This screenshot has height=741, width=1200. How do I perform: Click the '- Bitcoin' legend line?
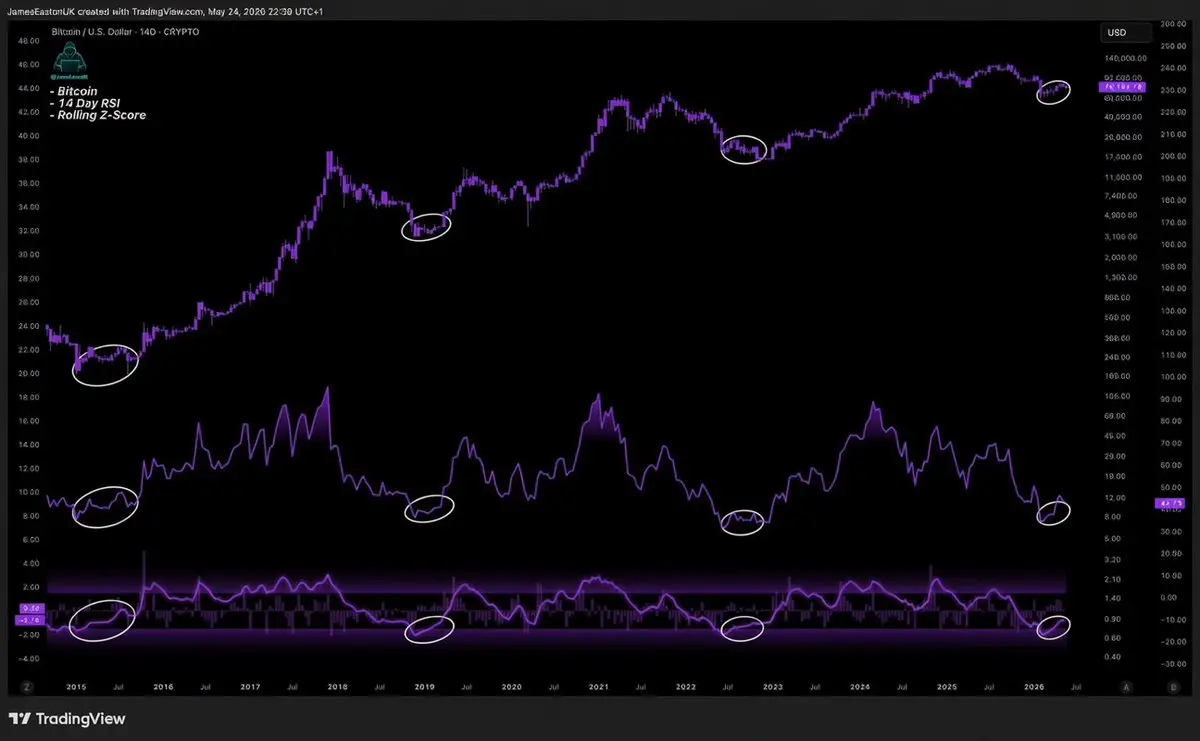pos(74,91)
